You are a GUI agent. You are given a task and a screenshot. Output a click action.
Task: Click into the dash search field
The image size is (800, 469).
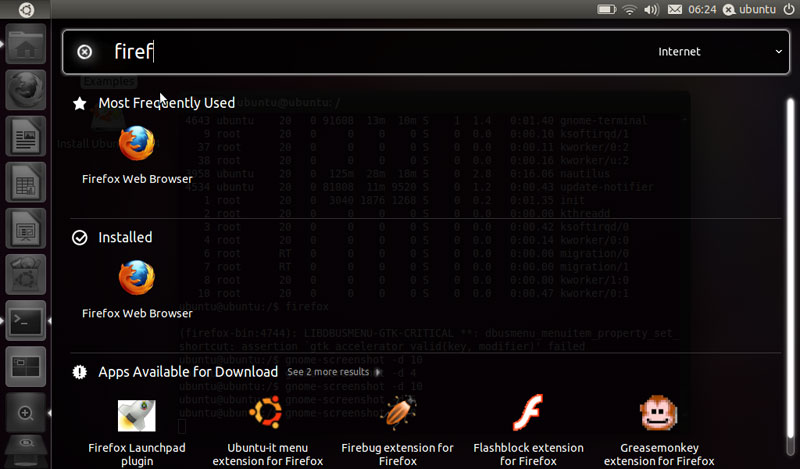coord(380,52)
